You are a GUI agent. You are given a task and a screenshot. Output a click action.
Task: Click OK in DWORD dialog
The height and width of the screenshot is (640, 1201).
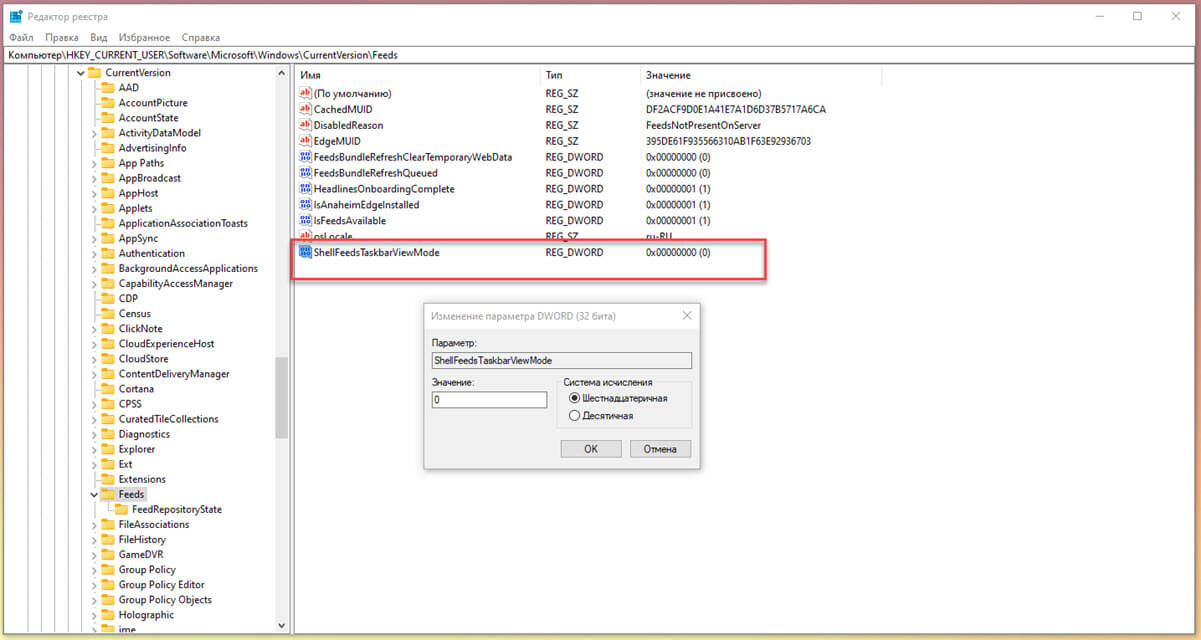pyautogui.click(x=591, y=449)
